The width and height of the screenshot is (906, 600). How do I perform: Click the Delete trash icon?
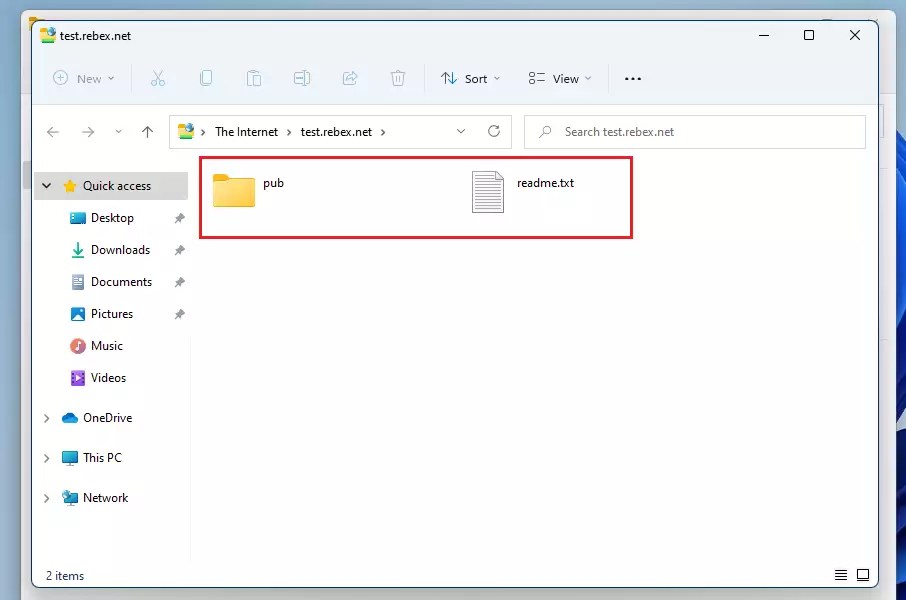[x=398, y=79]
